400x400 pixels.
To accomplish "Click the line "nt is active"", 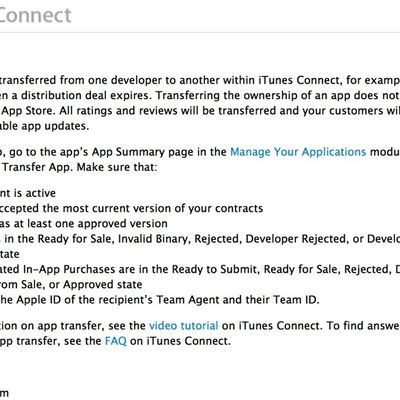I will (x=28, y=193).
